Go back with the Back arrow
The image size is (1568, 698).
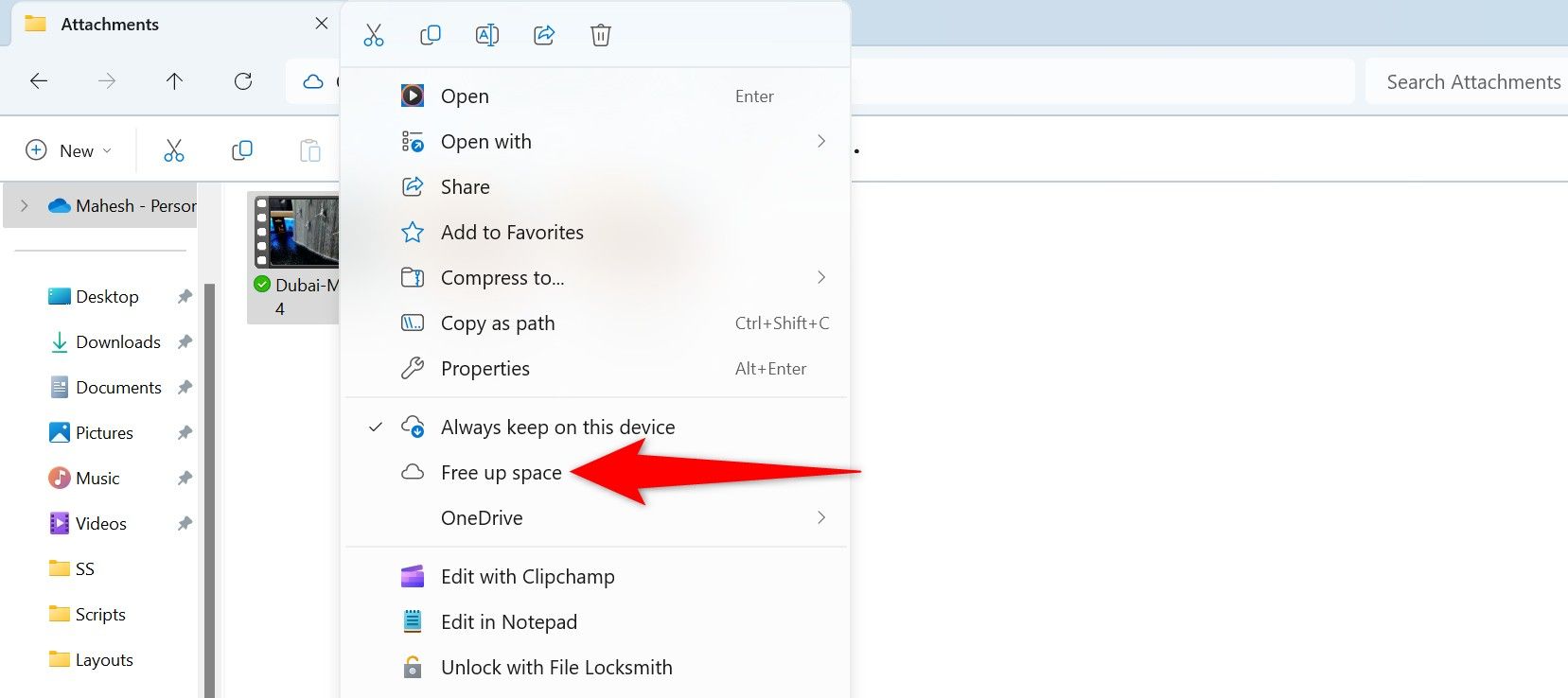(39, 81)
